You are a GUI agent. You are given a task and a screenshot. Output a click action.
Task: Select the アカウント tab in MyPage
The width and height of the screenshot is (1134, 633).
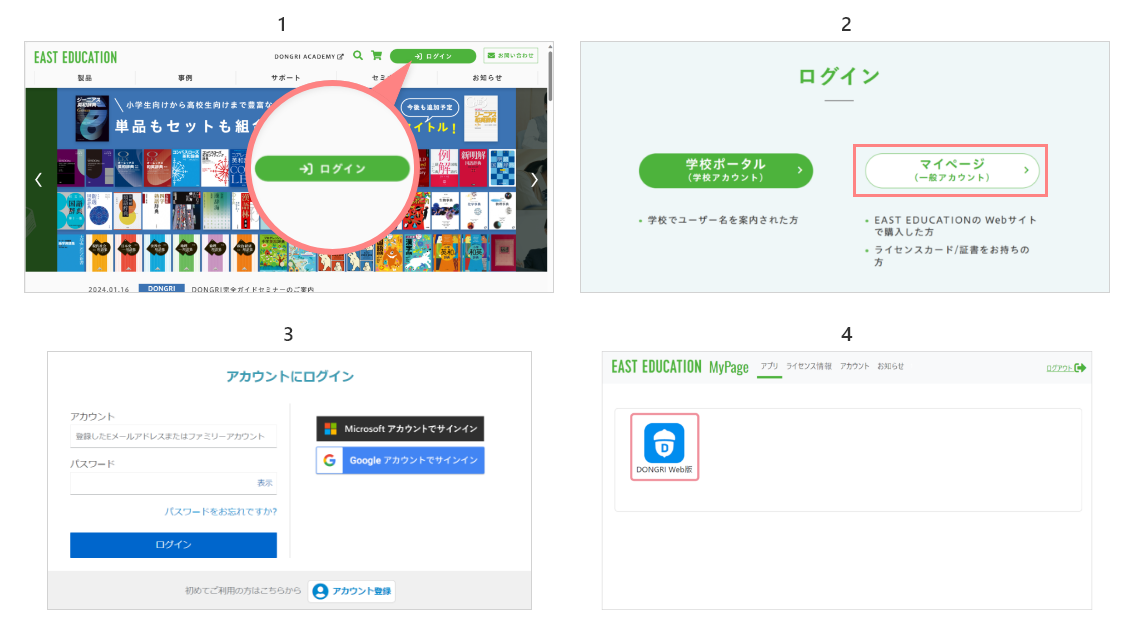(x=854, y=366)
